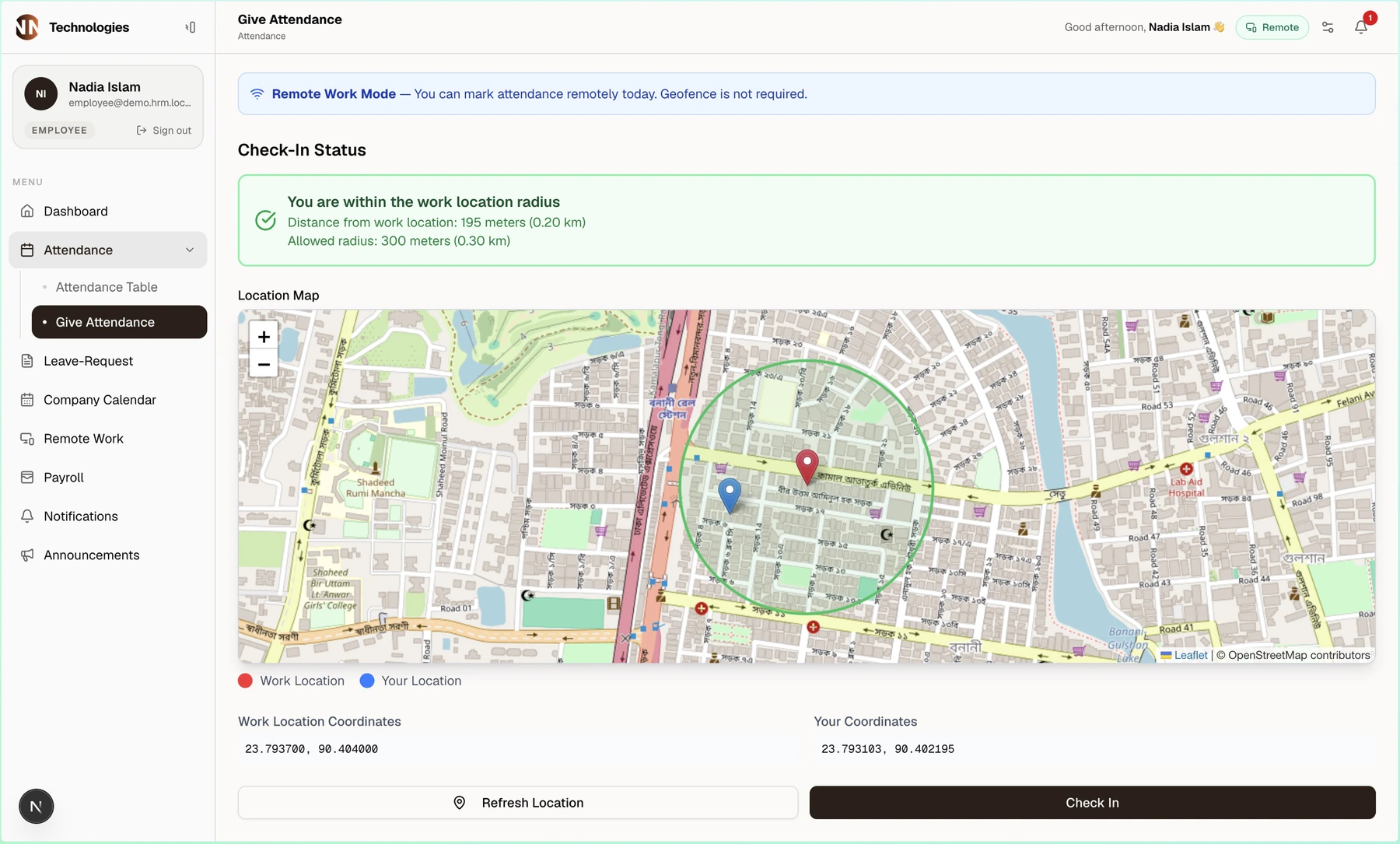The image size is (1400, 844).
Task: Select Give Attendance submenu item
Action: [119, 322]
